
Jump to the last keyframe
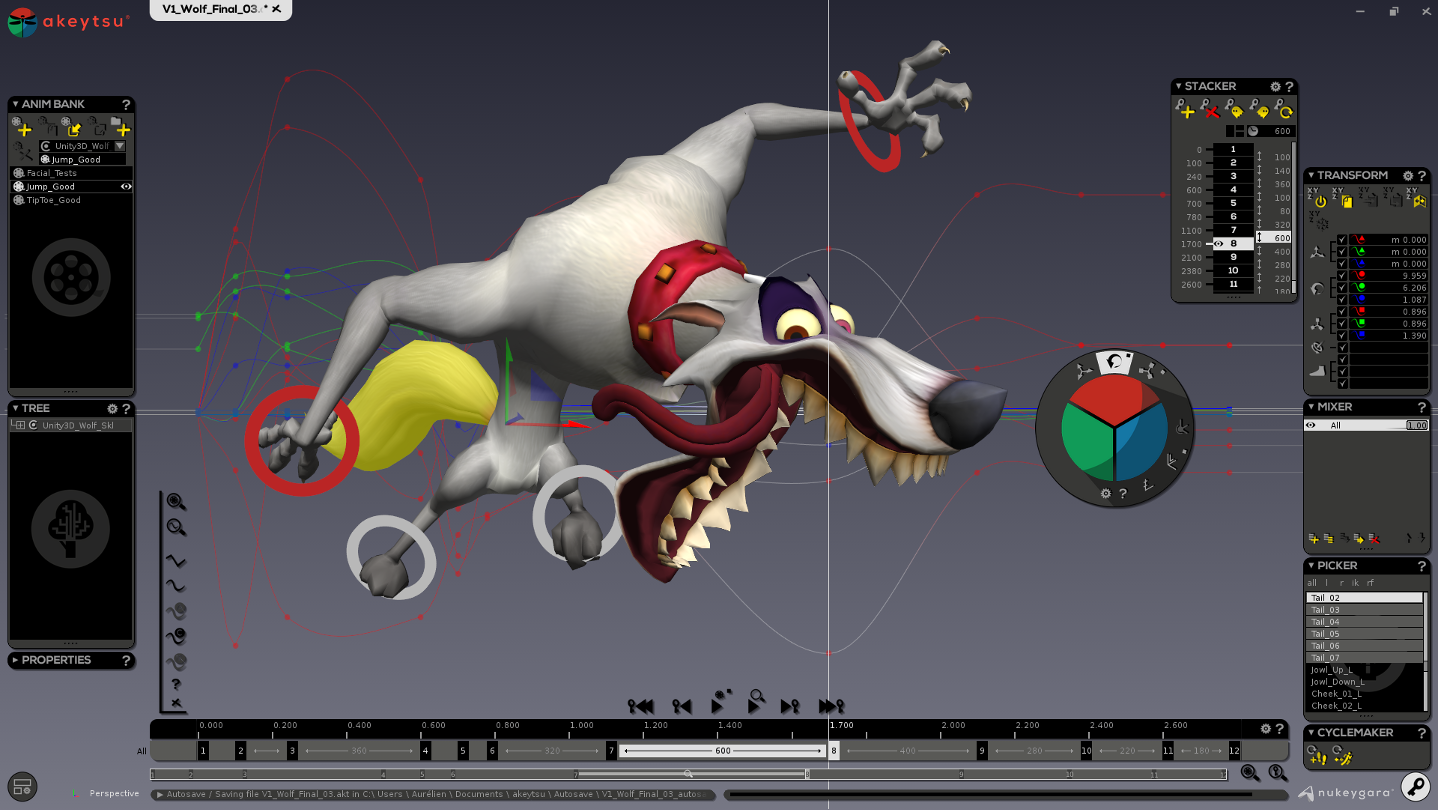pyautogui.click(x=832, y=706)
